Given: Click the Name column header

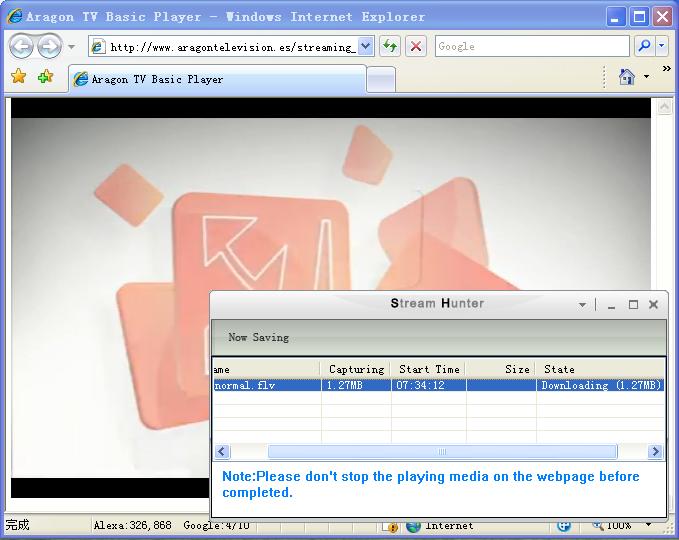Looking at the screenshot, I should click(x=266, y=369).
